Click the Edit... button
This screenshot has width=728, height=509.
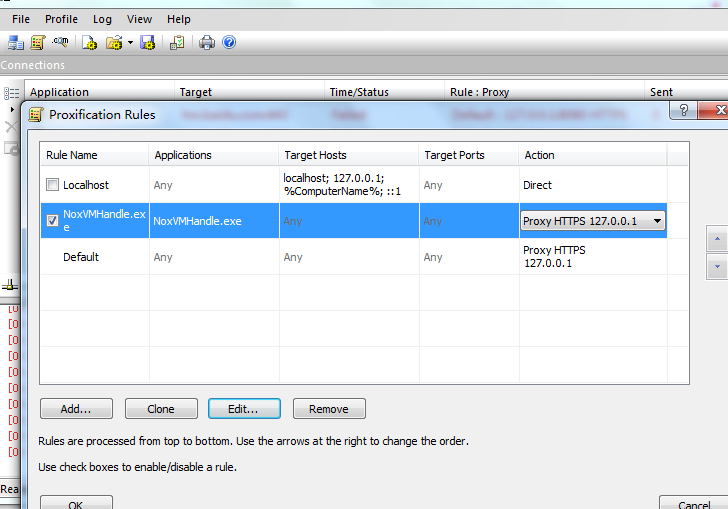pyautogui.click(x=244, y=409)
